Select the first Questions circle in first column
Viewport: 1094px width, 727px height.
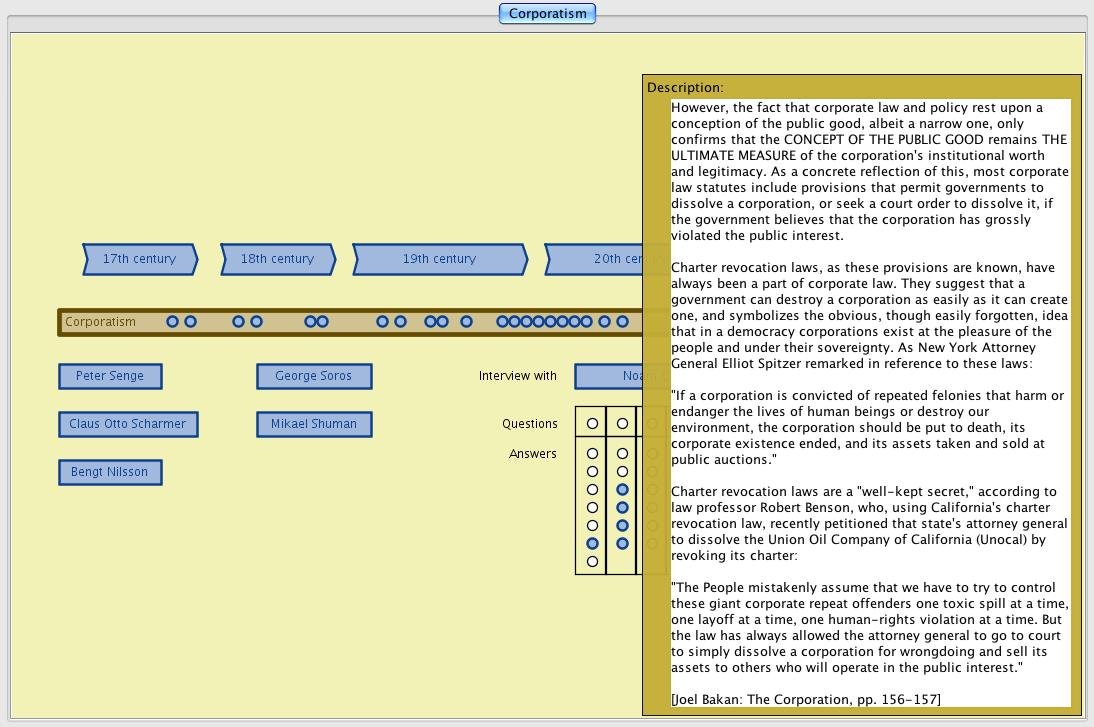pyautogui.click(x=592, y=424)
